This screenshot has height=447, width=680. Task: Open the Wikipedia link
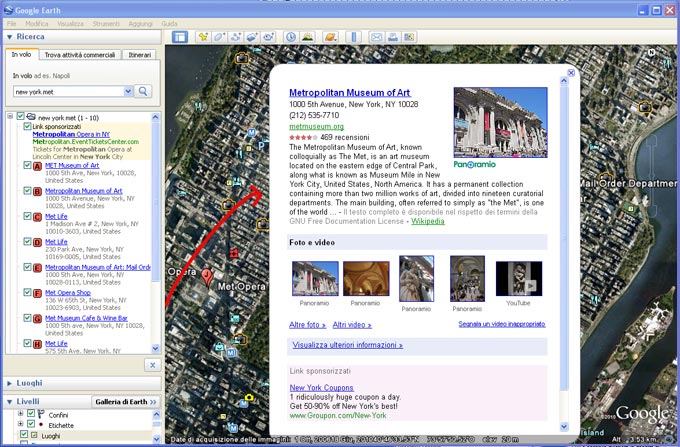[428, 221]
